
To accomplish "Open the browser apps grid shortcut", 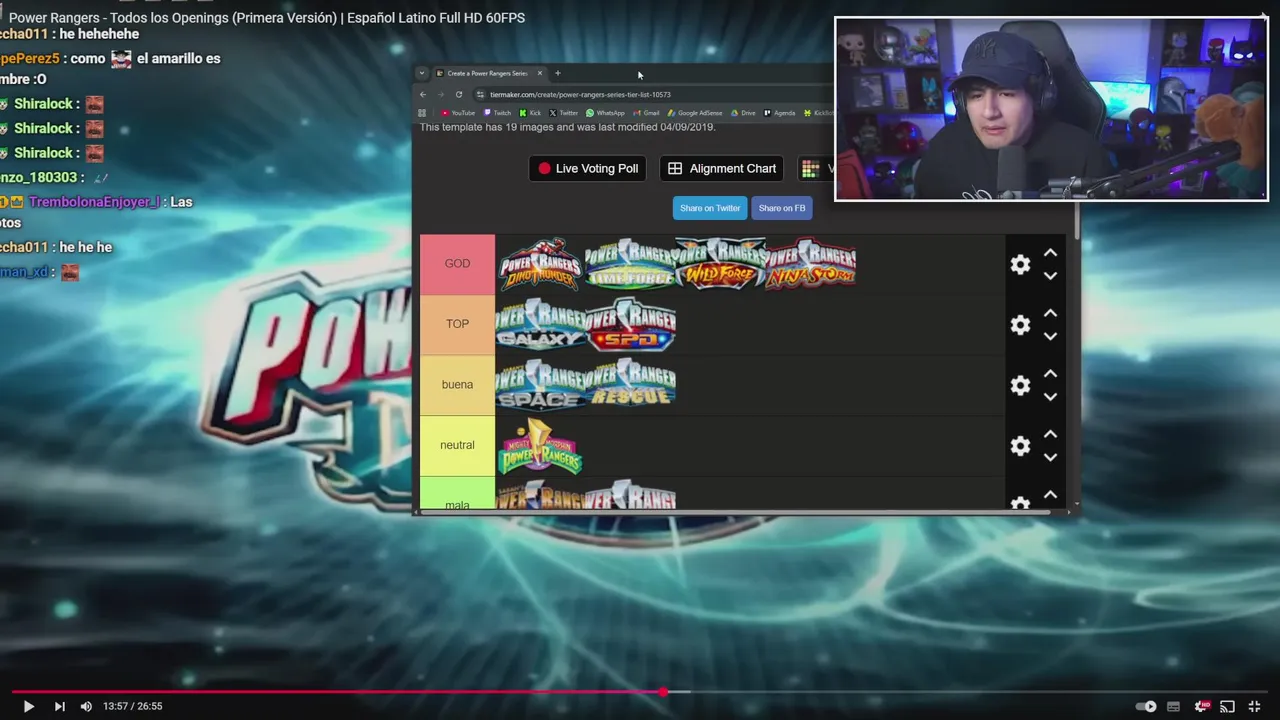I will [x=422, y=113].
